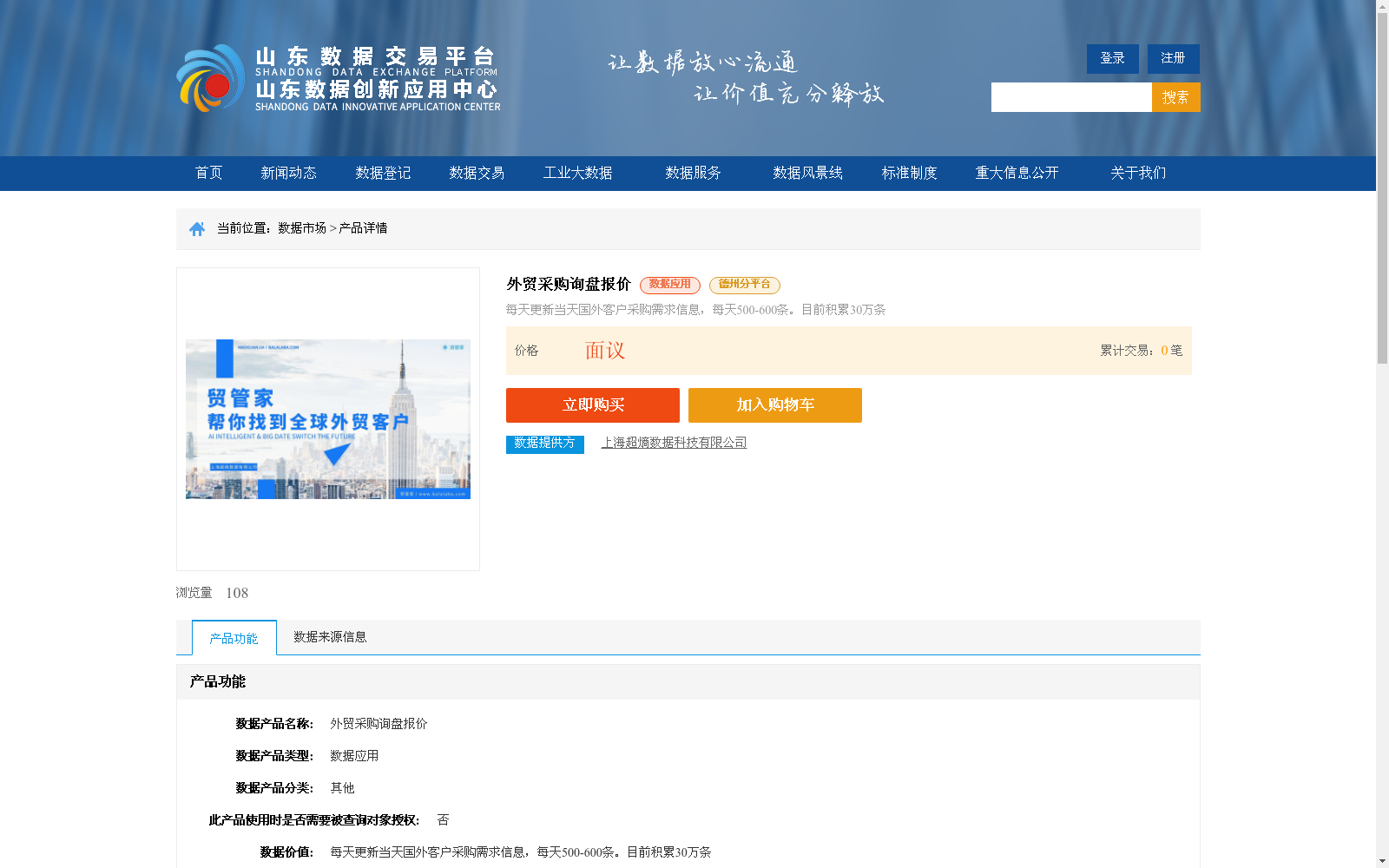Viewport: 1389px width, 868px height.
Task: Open 关于我们 navigation item
Action: pos(1138,173)
